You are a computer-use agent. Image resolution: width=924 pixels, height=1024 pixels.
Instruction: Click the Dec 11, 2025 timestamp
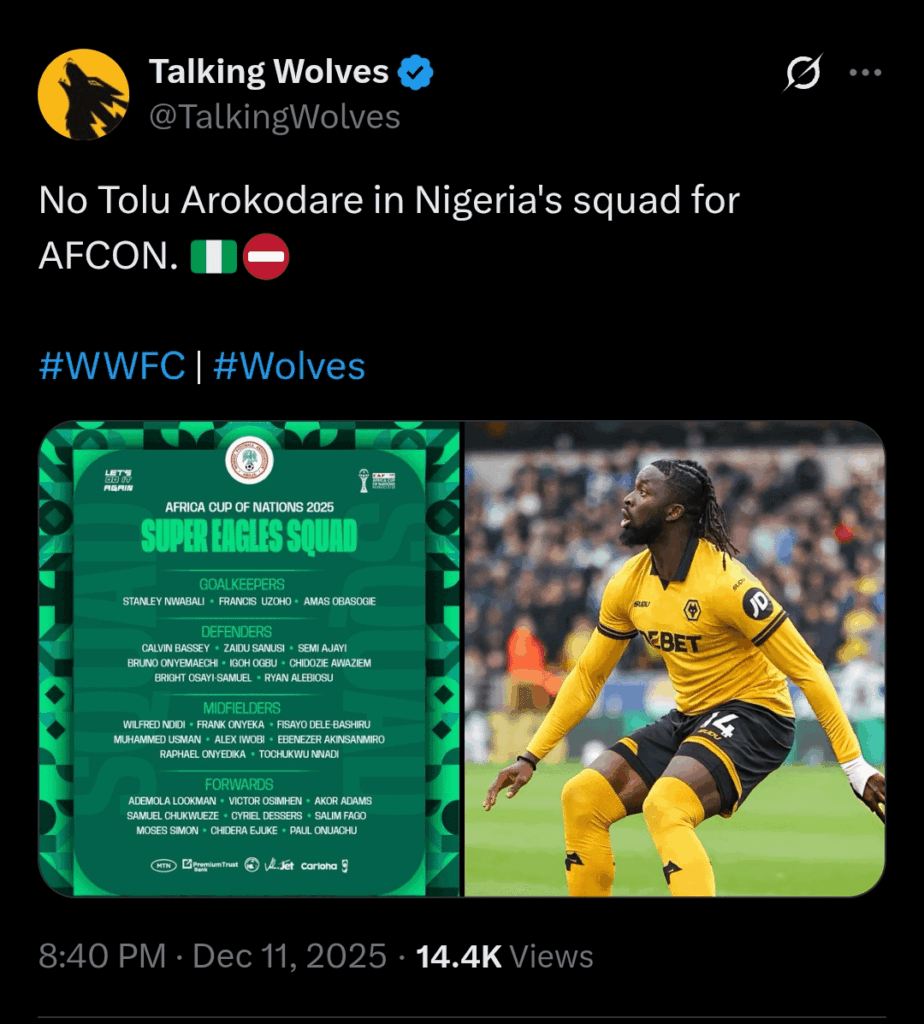click(x=290, y=955)
